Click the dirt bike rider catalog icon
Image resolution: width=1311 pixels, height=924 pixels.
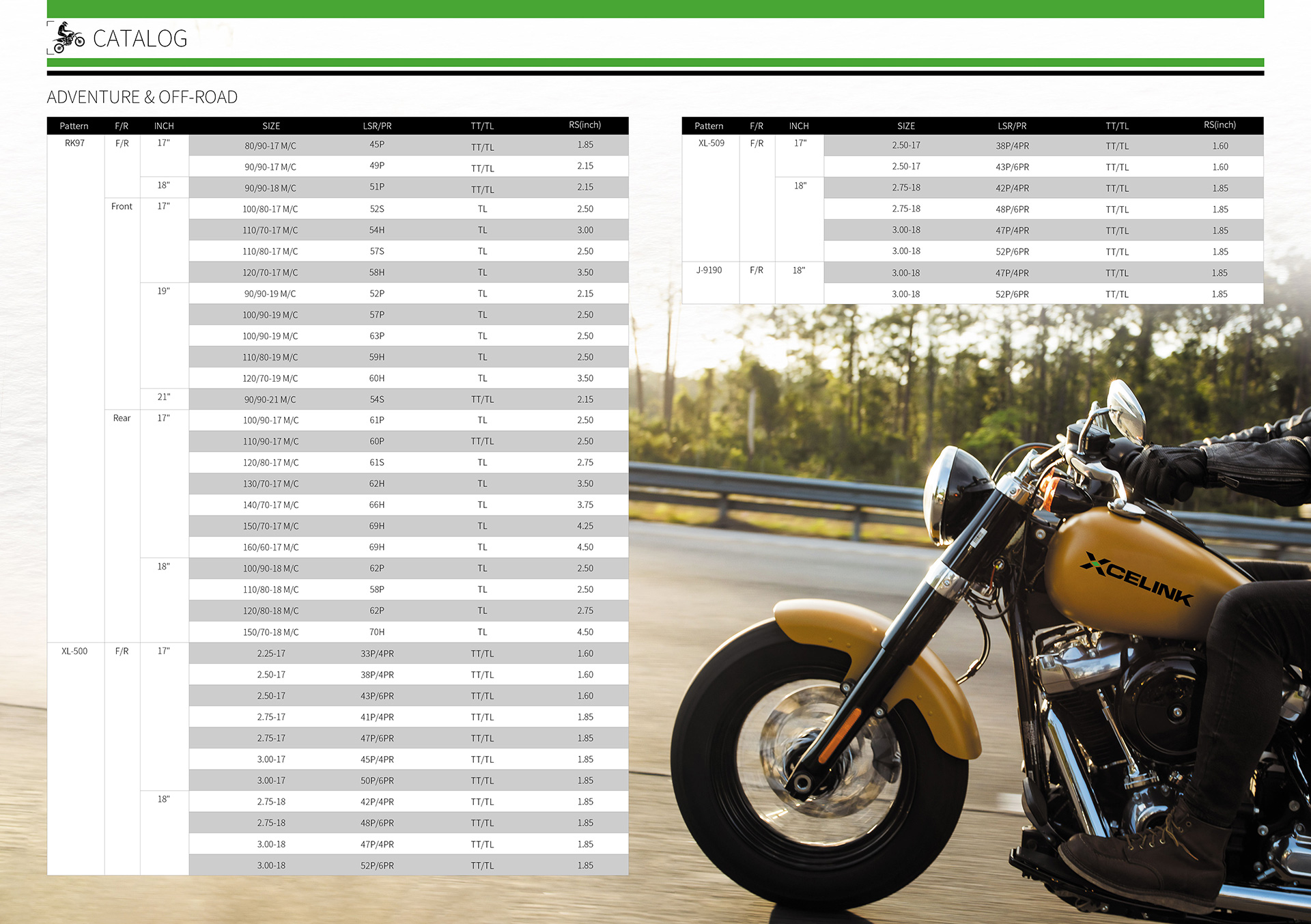[68, 38]
